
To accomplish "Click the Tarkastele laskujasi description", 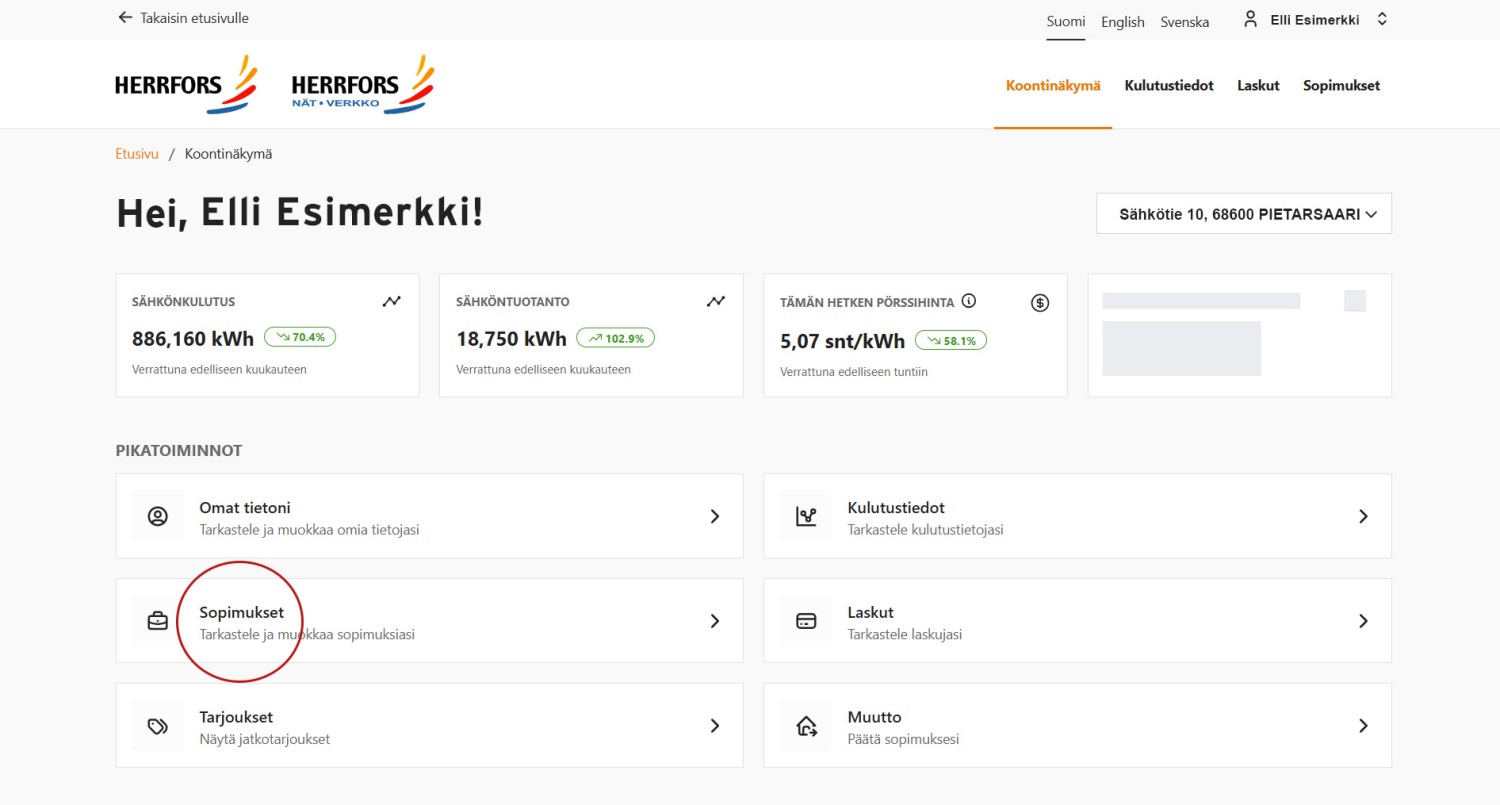I will click(904, 634).
